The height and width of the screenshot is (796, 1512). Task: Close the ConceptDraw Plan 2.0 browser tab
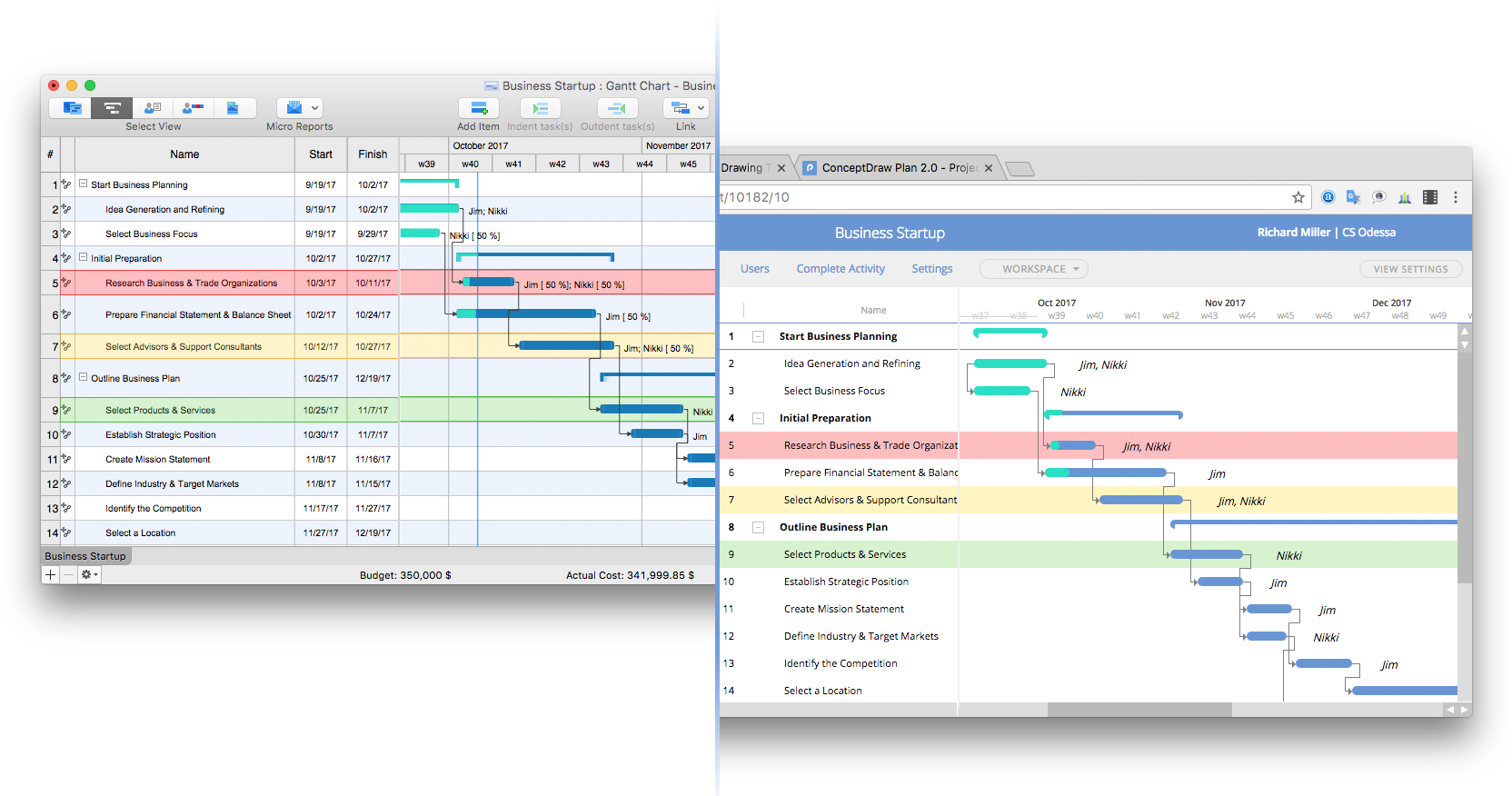[x=989, y=168]
